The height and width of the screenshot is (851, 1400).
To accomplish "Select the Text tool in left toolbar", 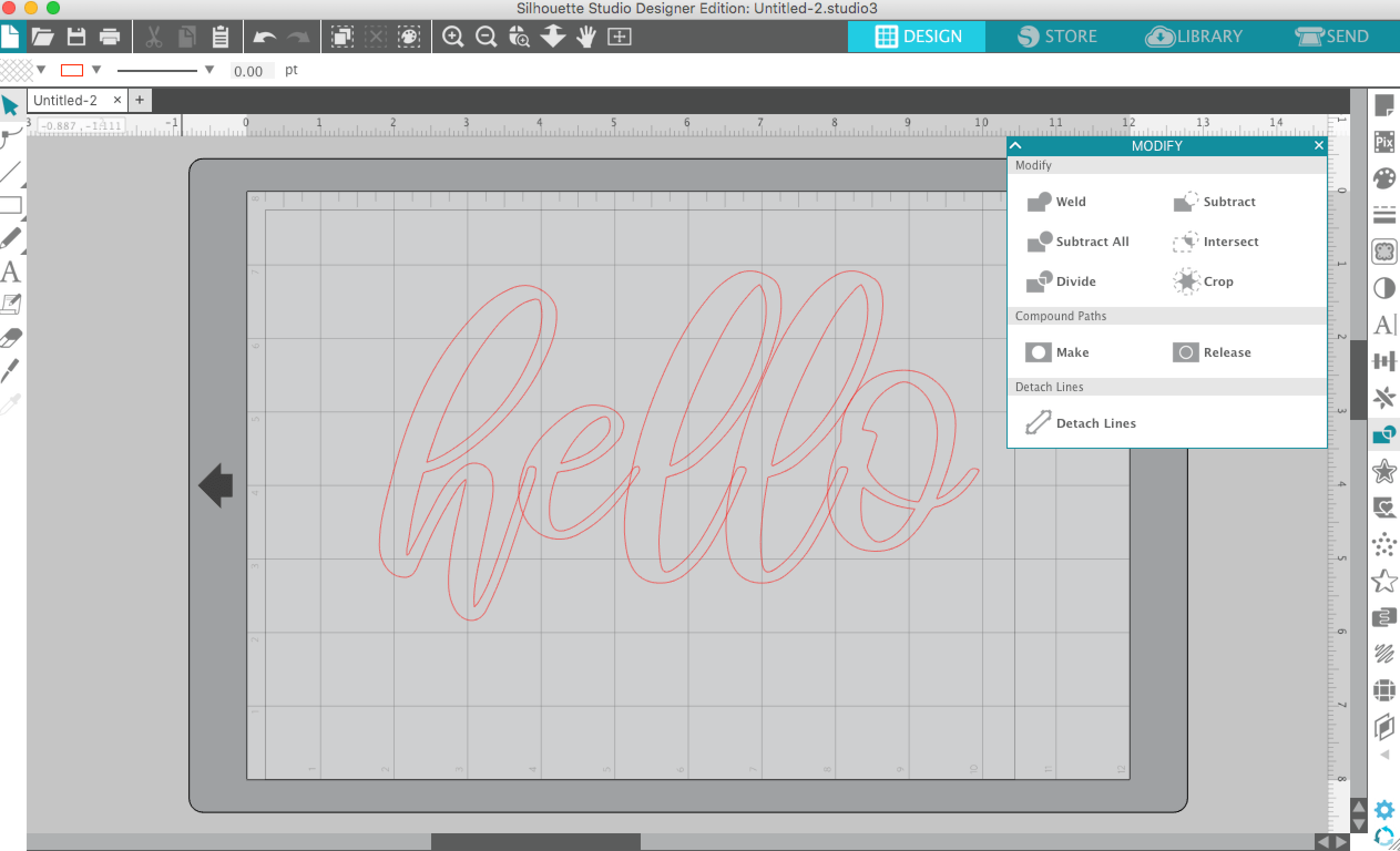I will coord(10,271).
